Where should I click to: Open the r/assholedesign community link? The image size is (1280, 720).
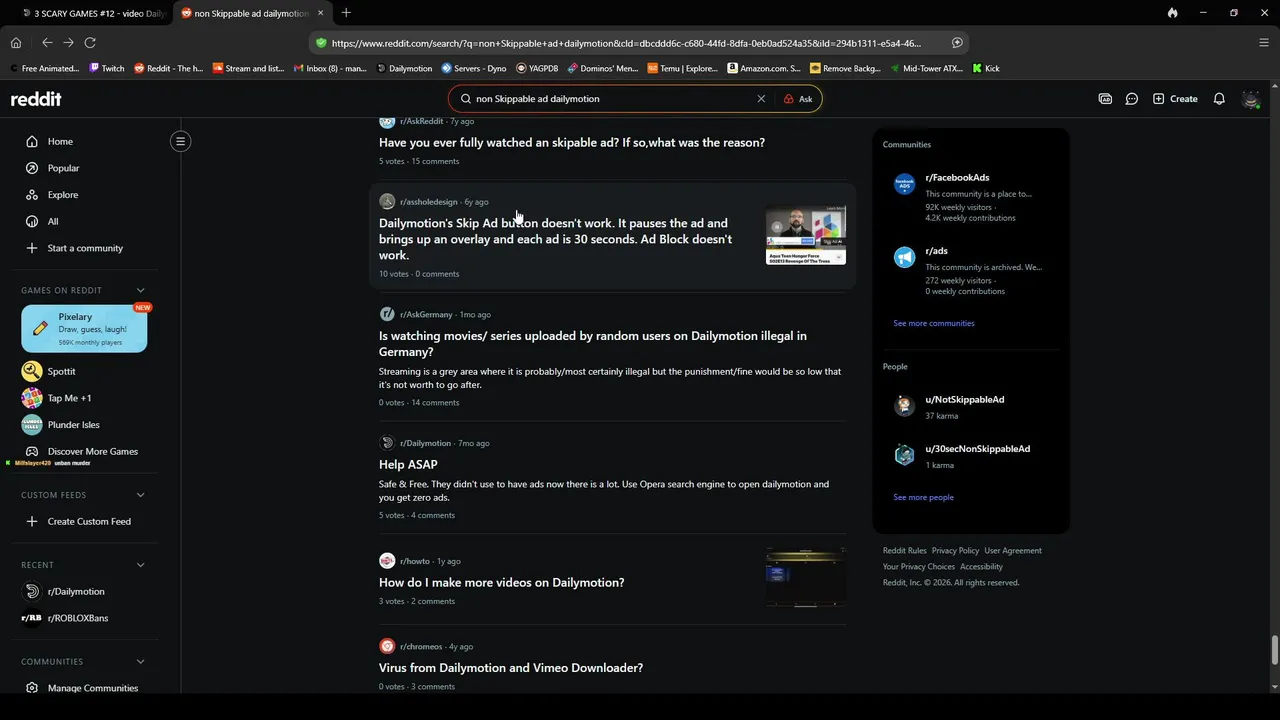pyautogui.click(x=428, y=202)
